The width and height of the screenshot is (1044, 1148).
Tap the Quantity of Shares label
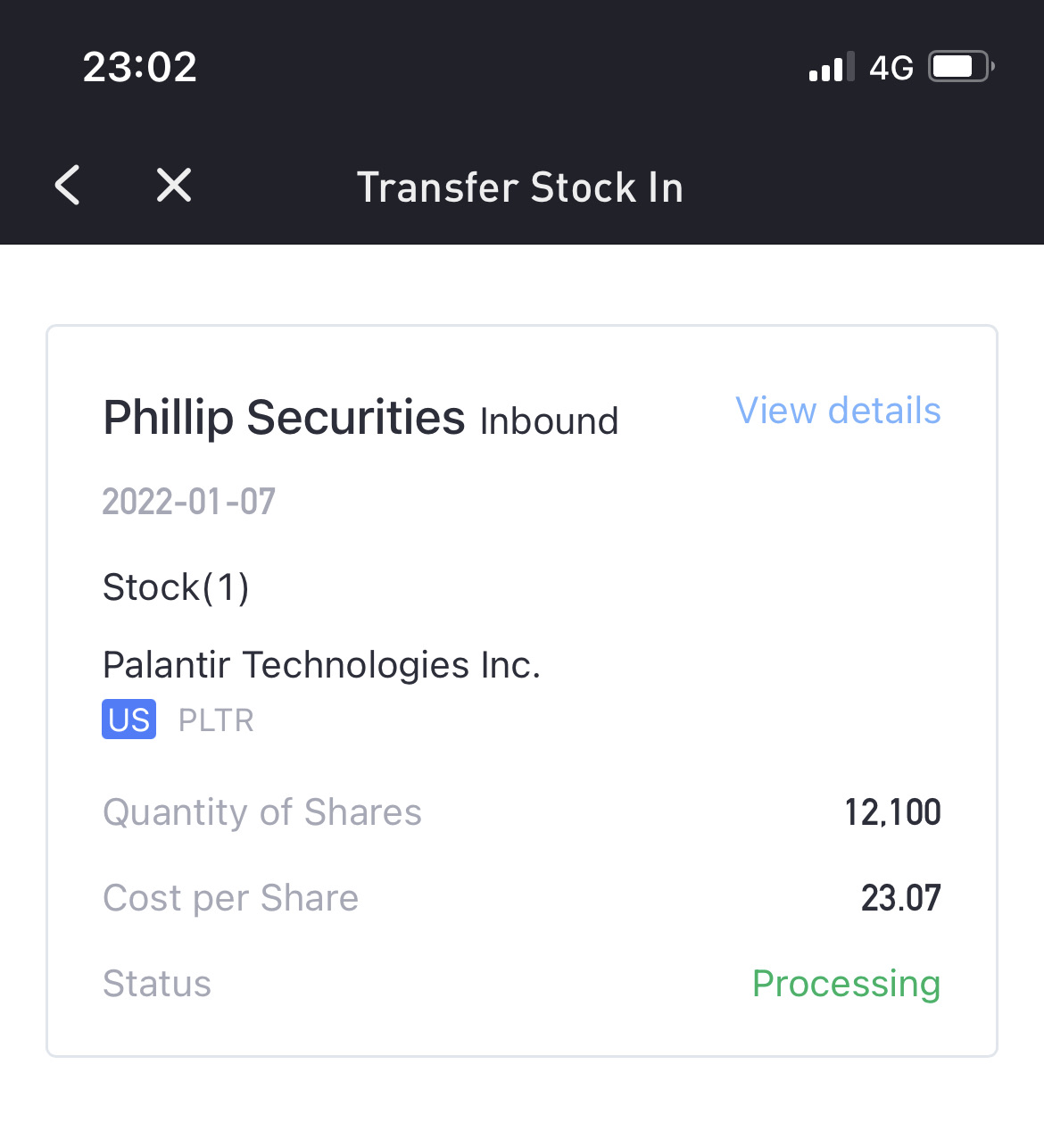tap(262, 812)
